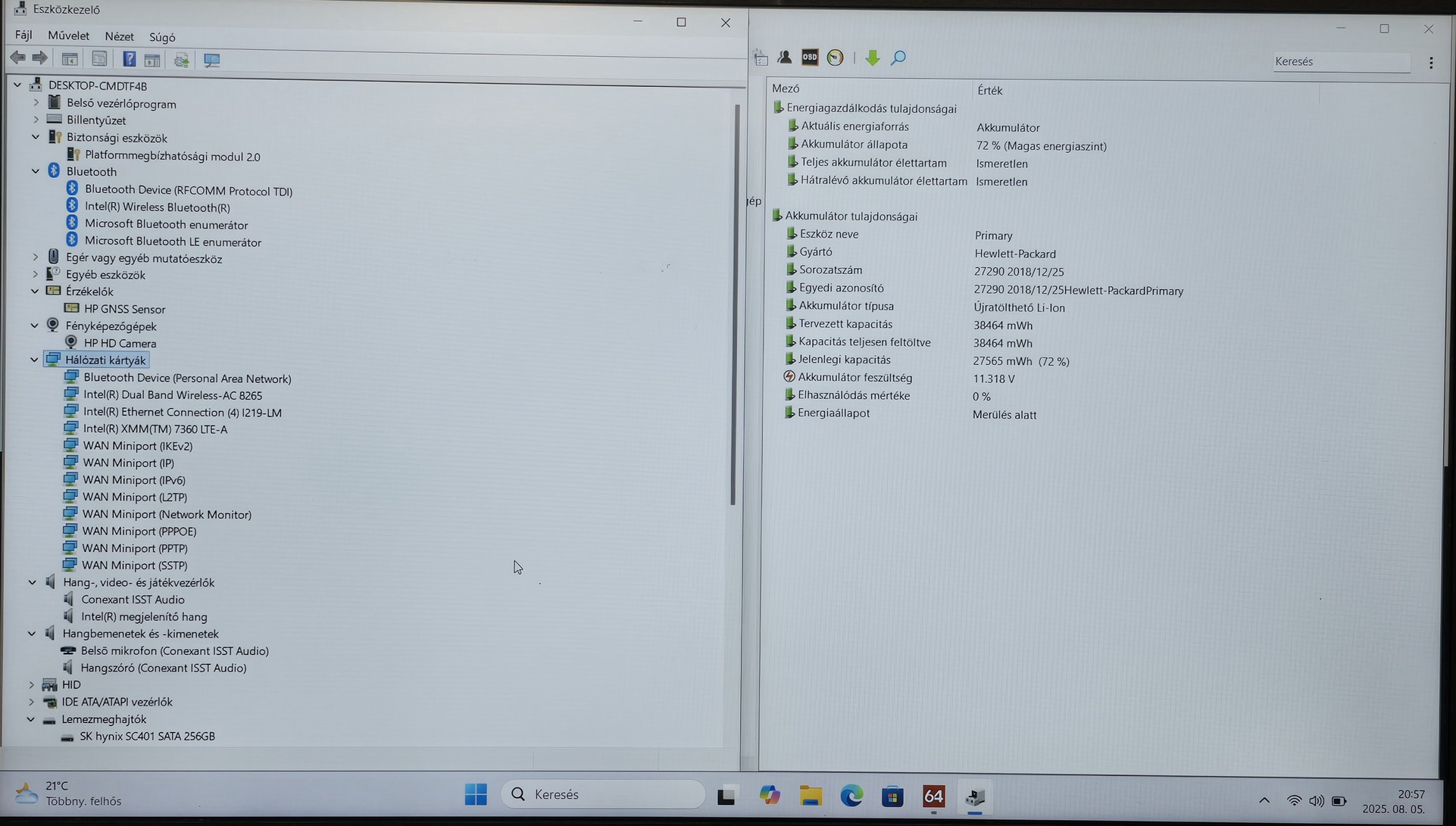The width and height of the screenshot is (1456, 826).
Task: Click the user silhouette icon in toolbar
Action: 785,58
